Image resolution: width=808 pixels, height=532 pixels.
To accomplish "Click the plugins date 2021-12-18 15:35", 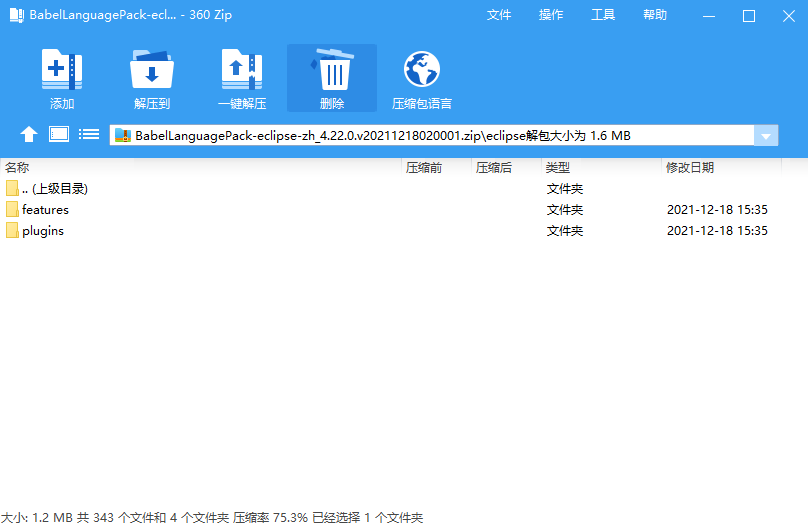I will (x=717, y=231).
